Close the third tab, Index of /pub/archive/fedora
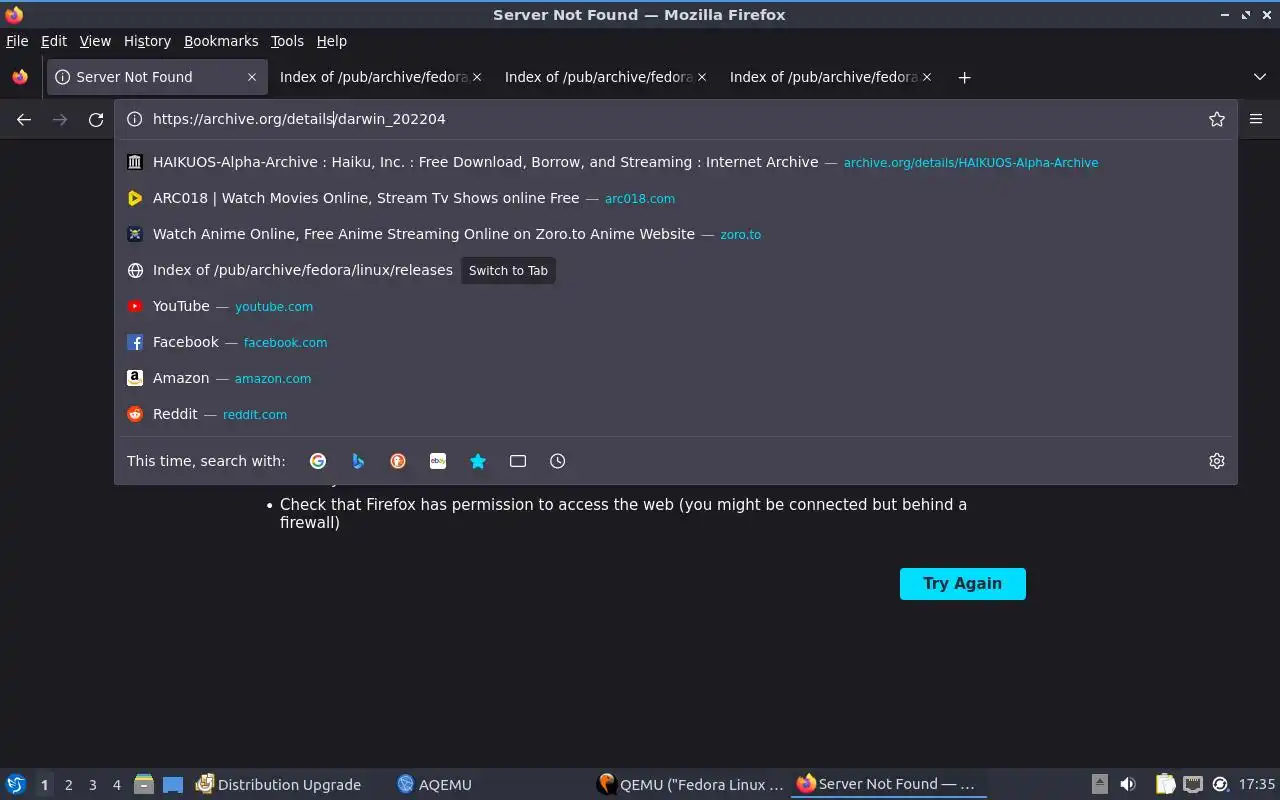Image resolution: width=1280 pixels, height=800 pixels. click(702, 77)
